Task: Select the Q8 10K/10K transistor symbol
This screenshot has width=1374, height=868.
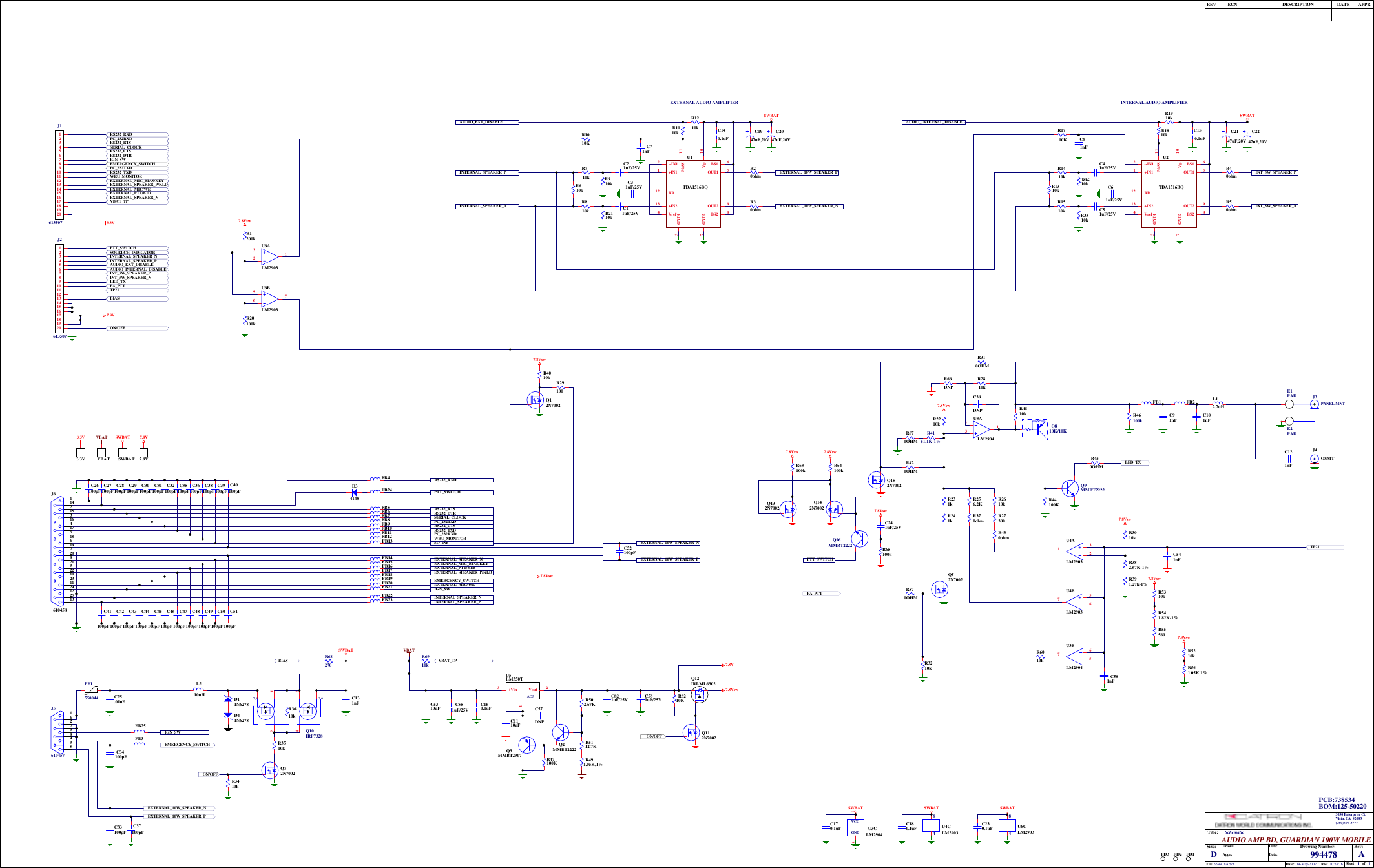Action: click(x=1035, y=428)
